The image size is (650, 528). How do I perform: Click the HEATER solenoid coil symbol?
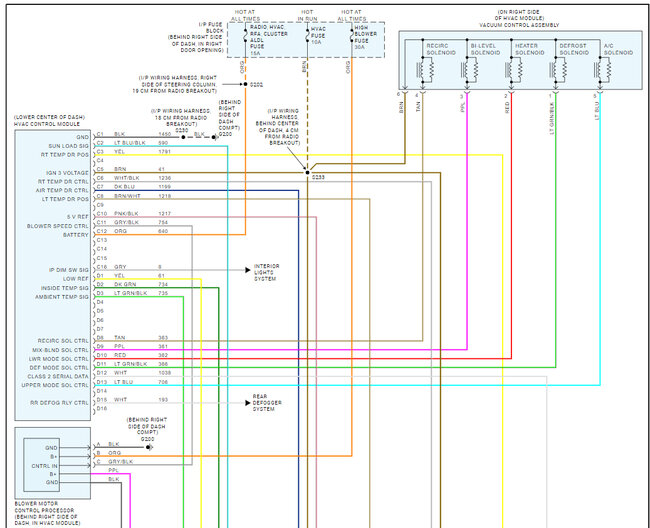(x=513, y=70)
